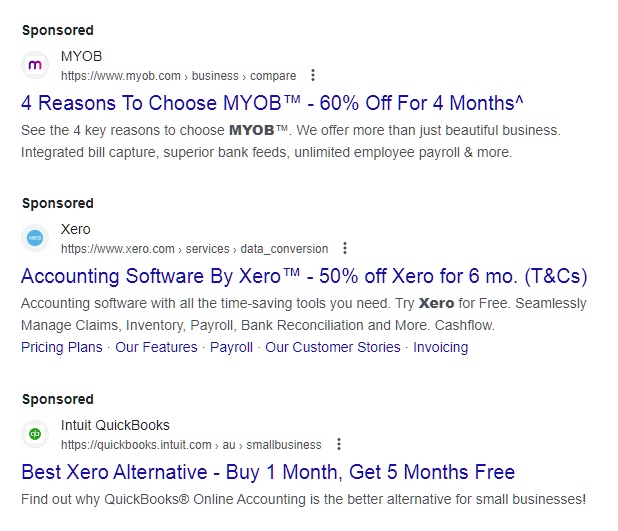
Task: Visit the Our Customer Stories sitelink
Action: 333,347
